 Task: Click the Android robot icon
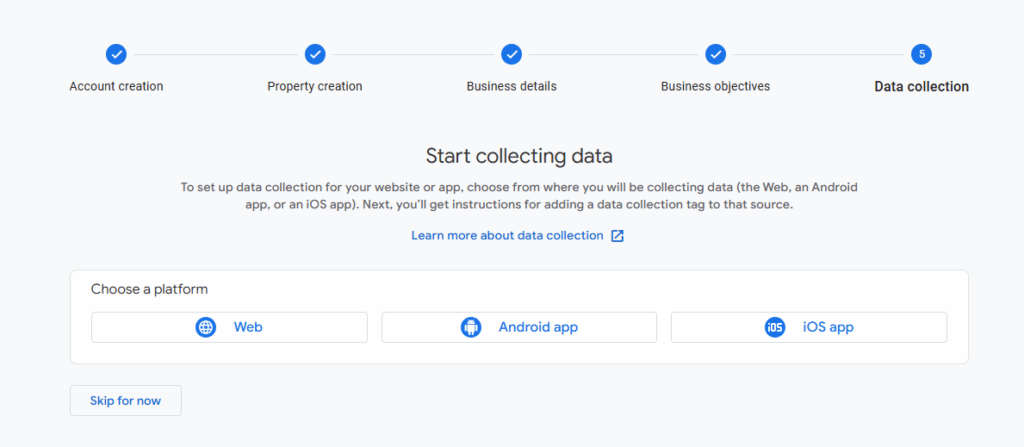(471, 327)
